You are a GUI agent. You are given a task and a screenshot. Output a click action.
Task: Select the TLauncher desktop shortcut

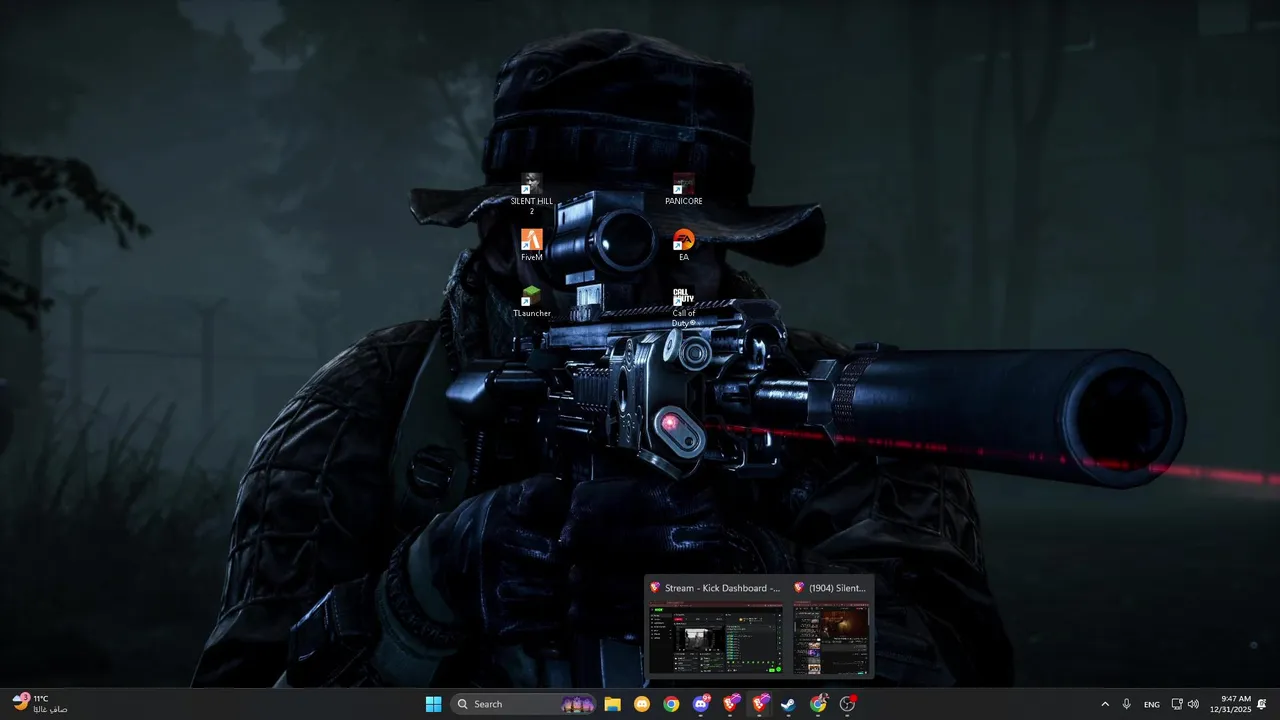pos(532,301)
